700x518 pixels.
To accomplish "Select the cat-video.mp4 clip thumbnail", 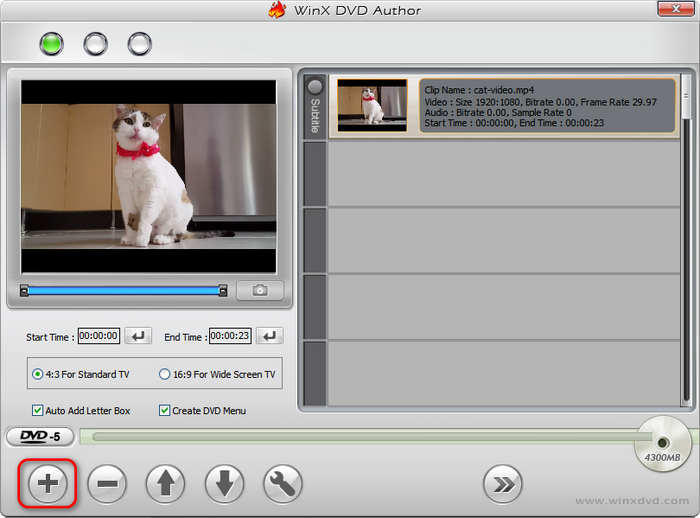I will [x=372, y=106].
